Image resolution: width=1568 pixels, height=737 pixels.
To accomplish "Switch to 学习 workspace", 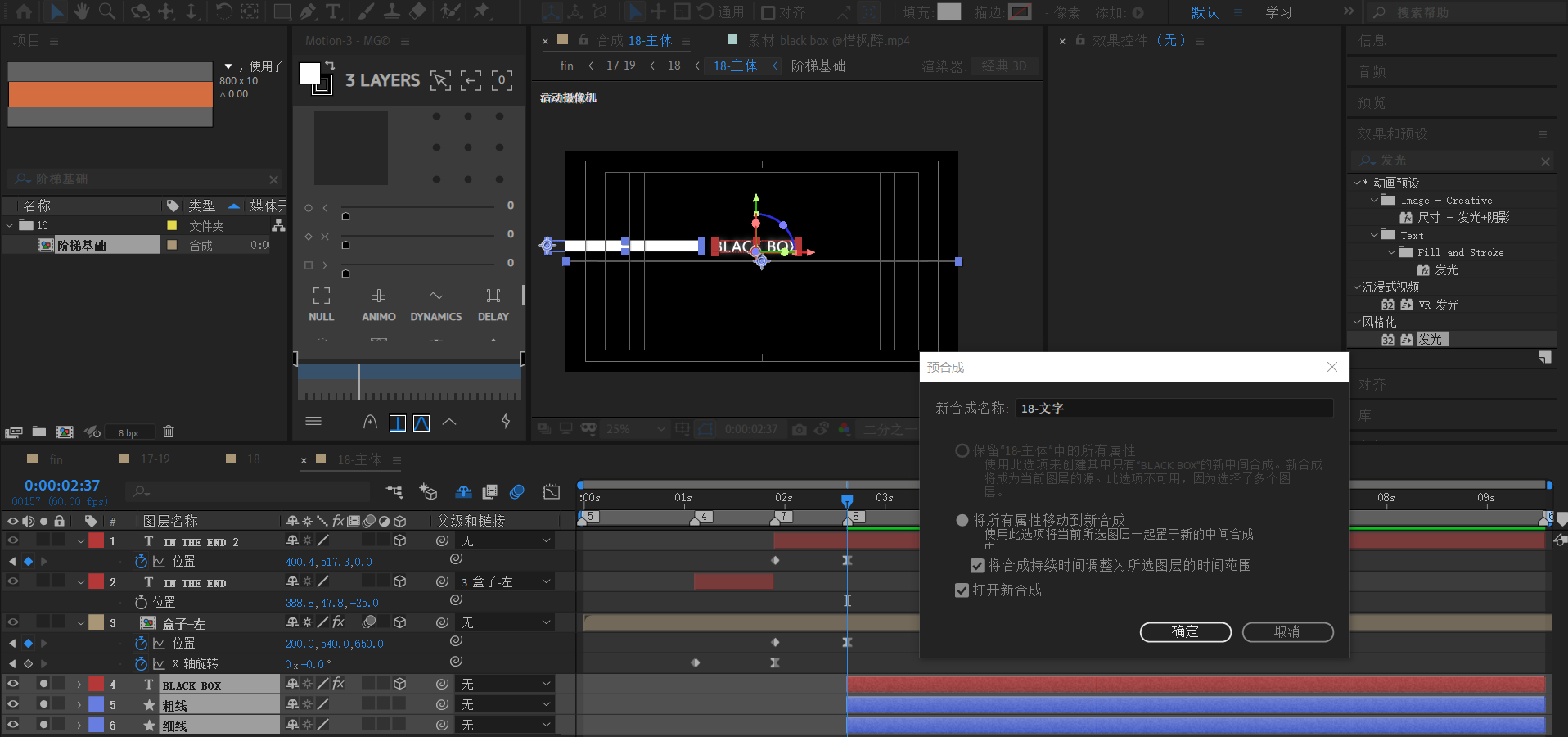I will click(x=1279, y=12).
